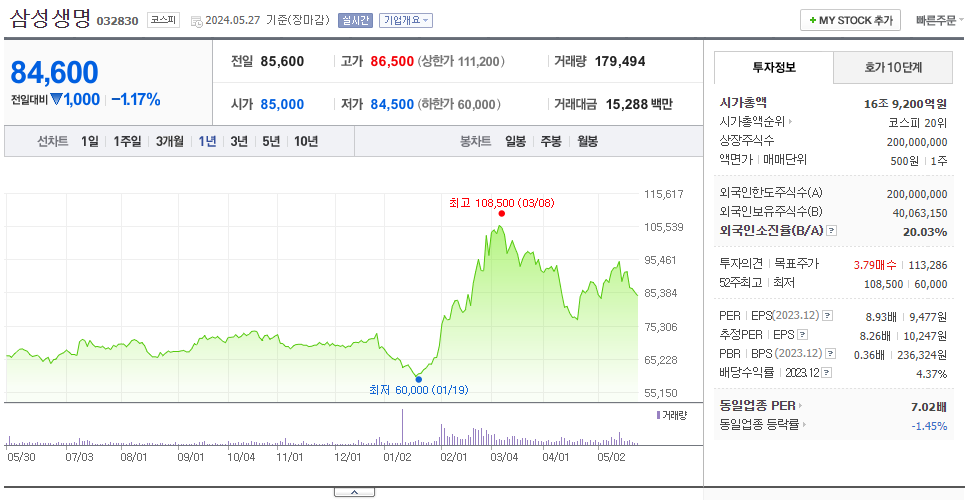The height and width of the screenshot is (500, 968).
Task: Click the 저가 84,500 value
Action: pos(392,105)
